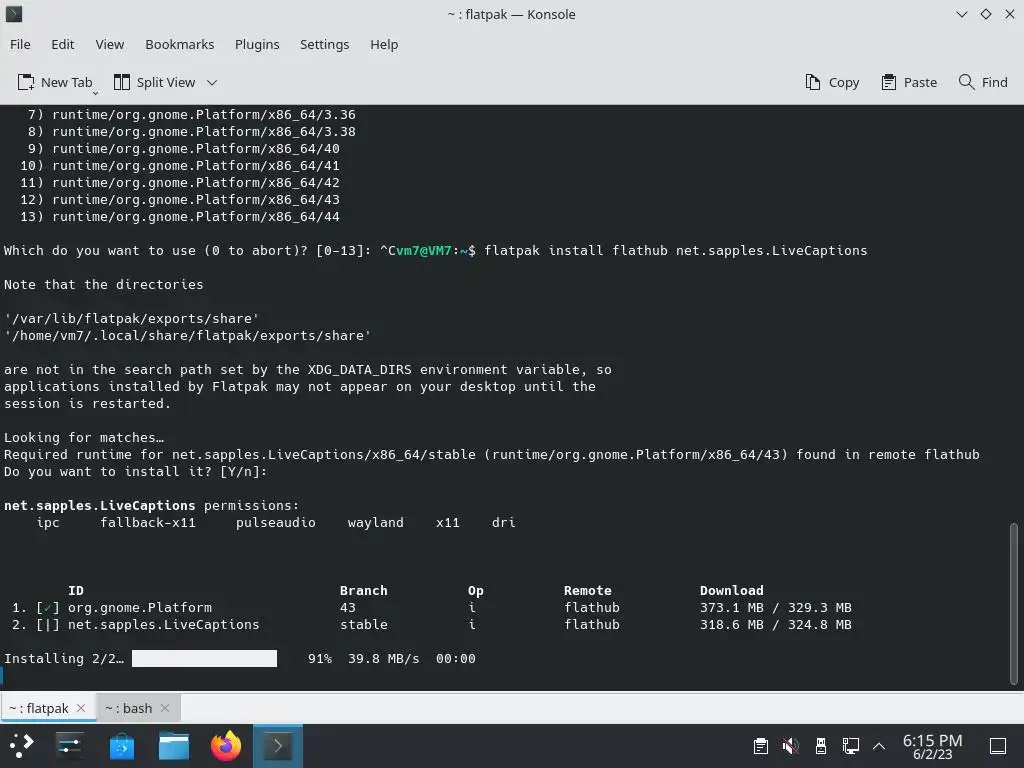
Task: Open the removable devices tray icon
Action: [x=821, y=746]
